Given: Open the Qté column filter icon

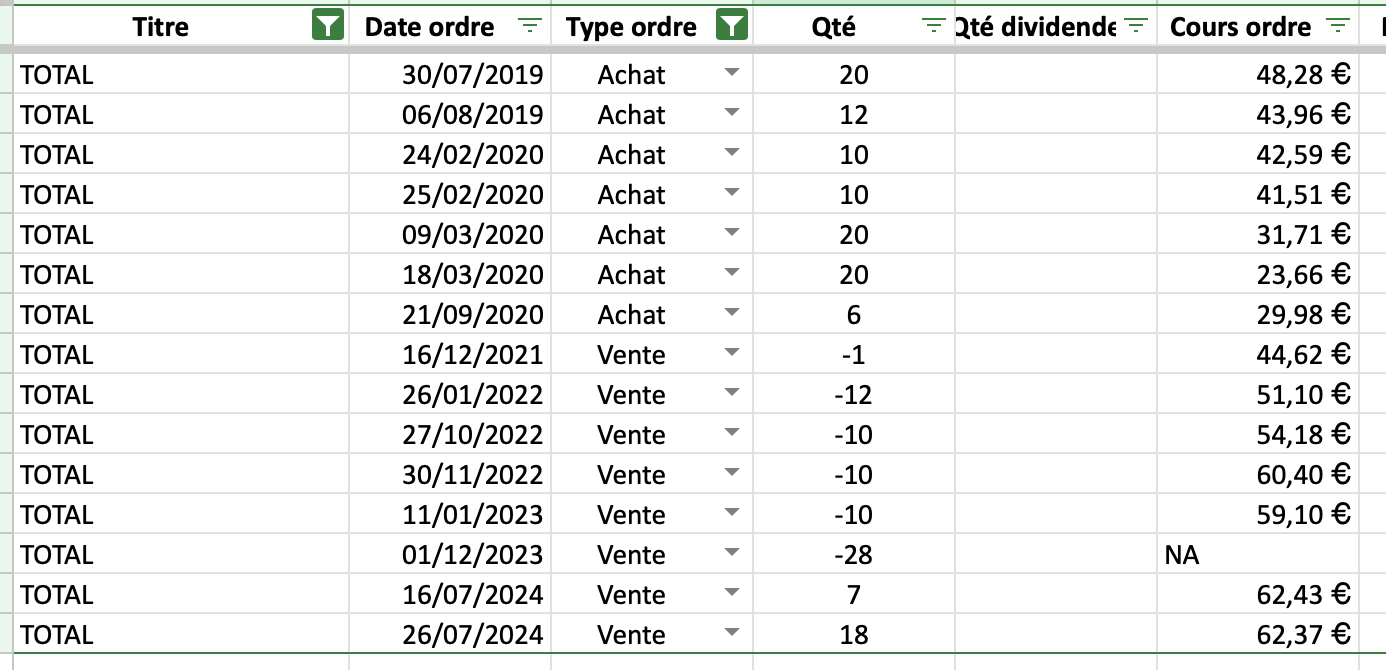Looking at the screenshot, I should [934, 27].
